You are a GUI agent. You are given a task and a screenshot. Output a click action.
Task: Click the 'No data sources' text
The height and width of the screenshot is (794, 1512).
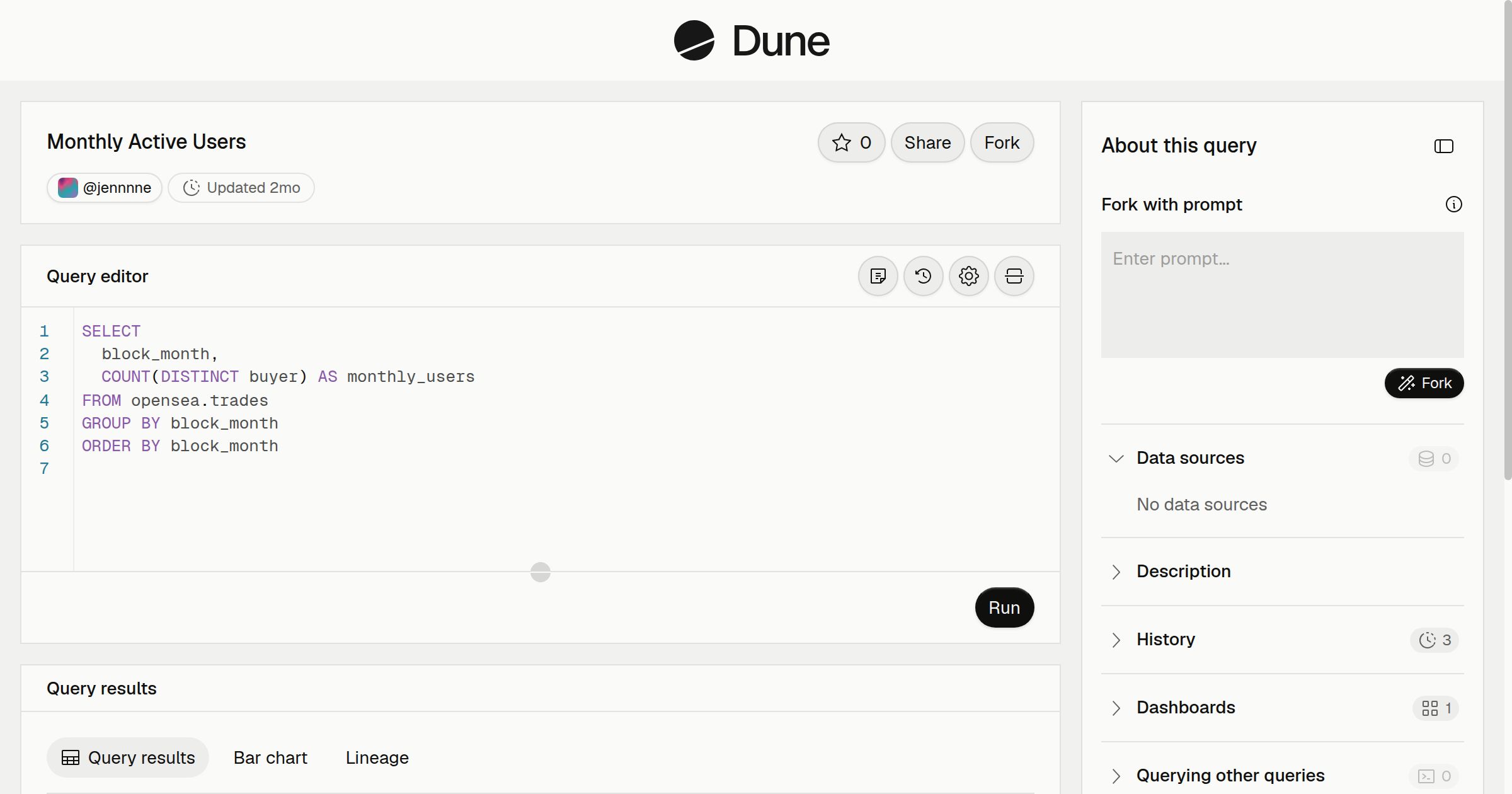point(1201,504)
